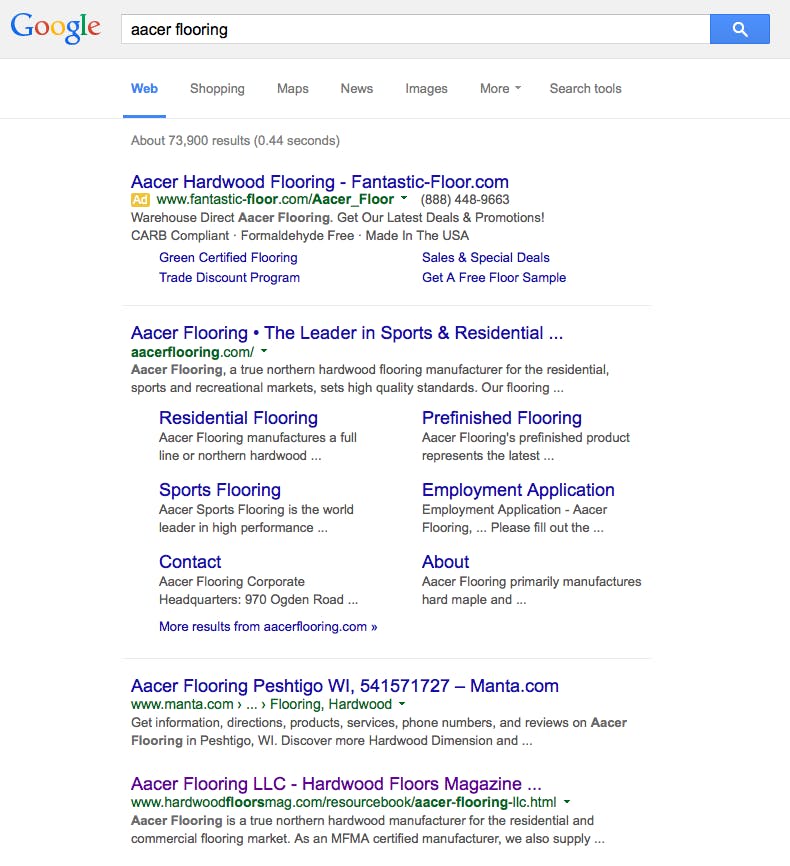Open 'Aacer Flooring Peshtigo WI' Manta.com result
Viewport: 790px width, 866px height.
tap(345, 686)
